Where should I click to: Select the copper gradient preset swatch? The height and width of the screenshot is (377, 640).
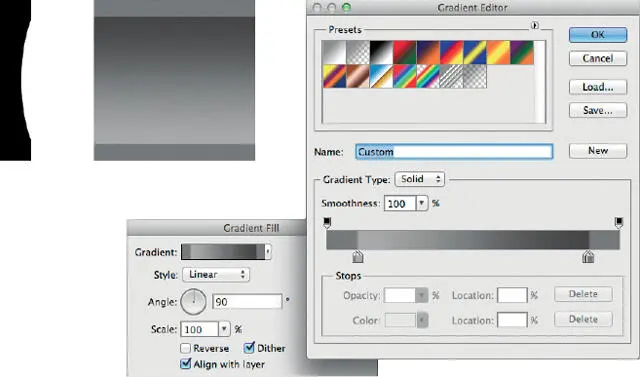pos(358,76)
